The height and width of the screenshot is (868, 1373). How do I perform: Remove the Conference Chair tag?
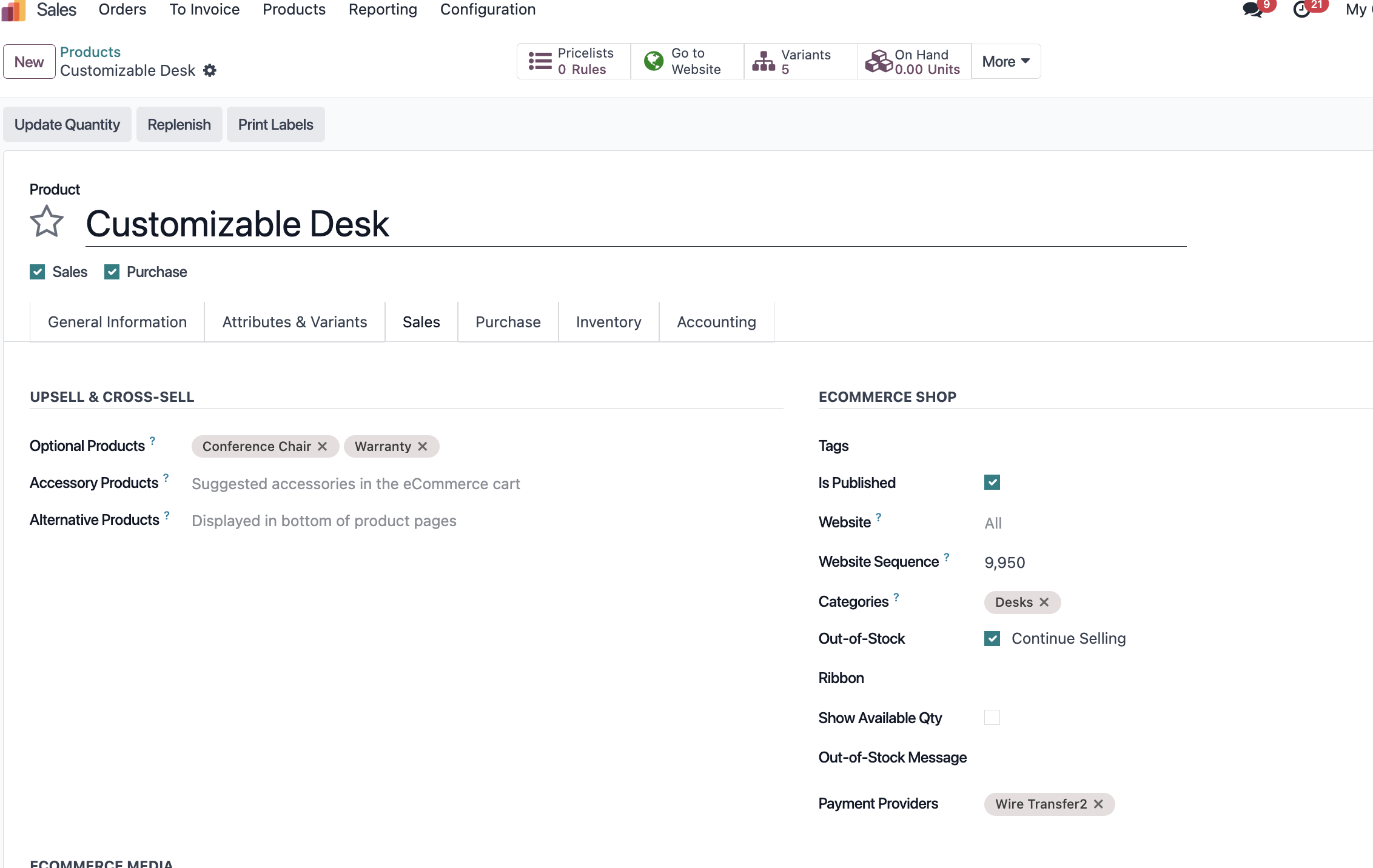coord(323,447)
